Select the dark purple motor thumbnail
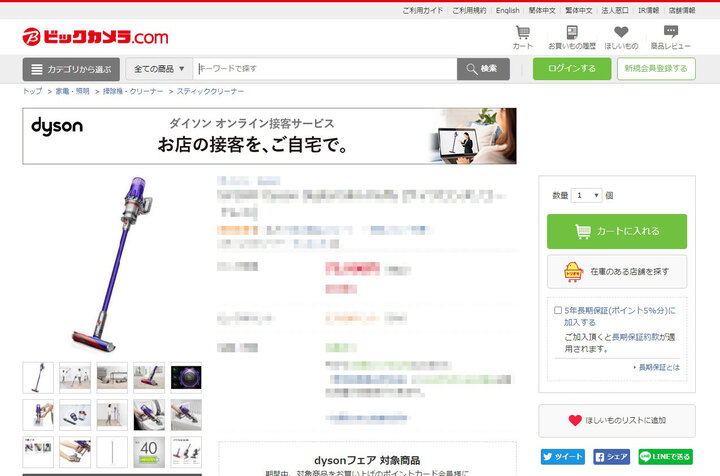Viewport: 720px width, 476px height. (x=186, y=377)
